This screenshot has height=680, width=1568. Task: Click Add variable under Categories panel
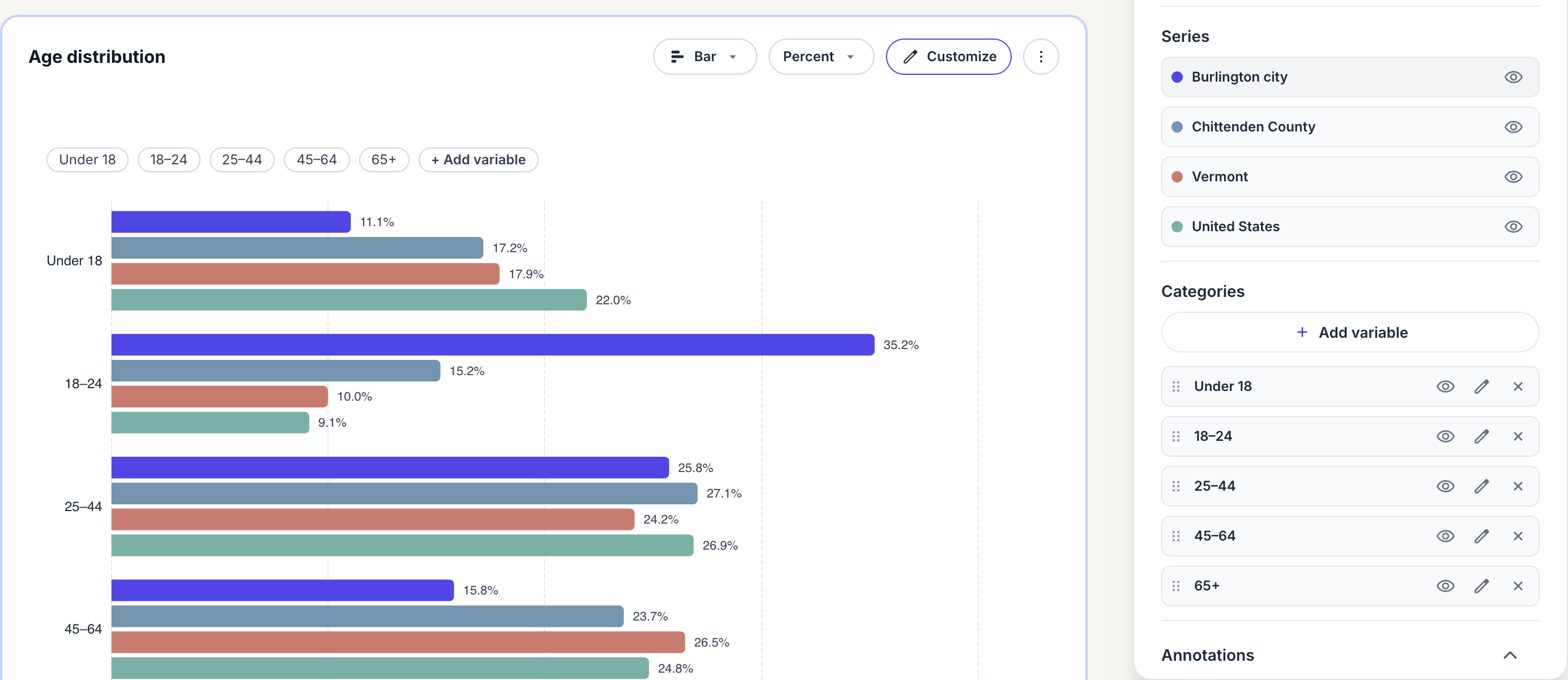pos(1350,333)
